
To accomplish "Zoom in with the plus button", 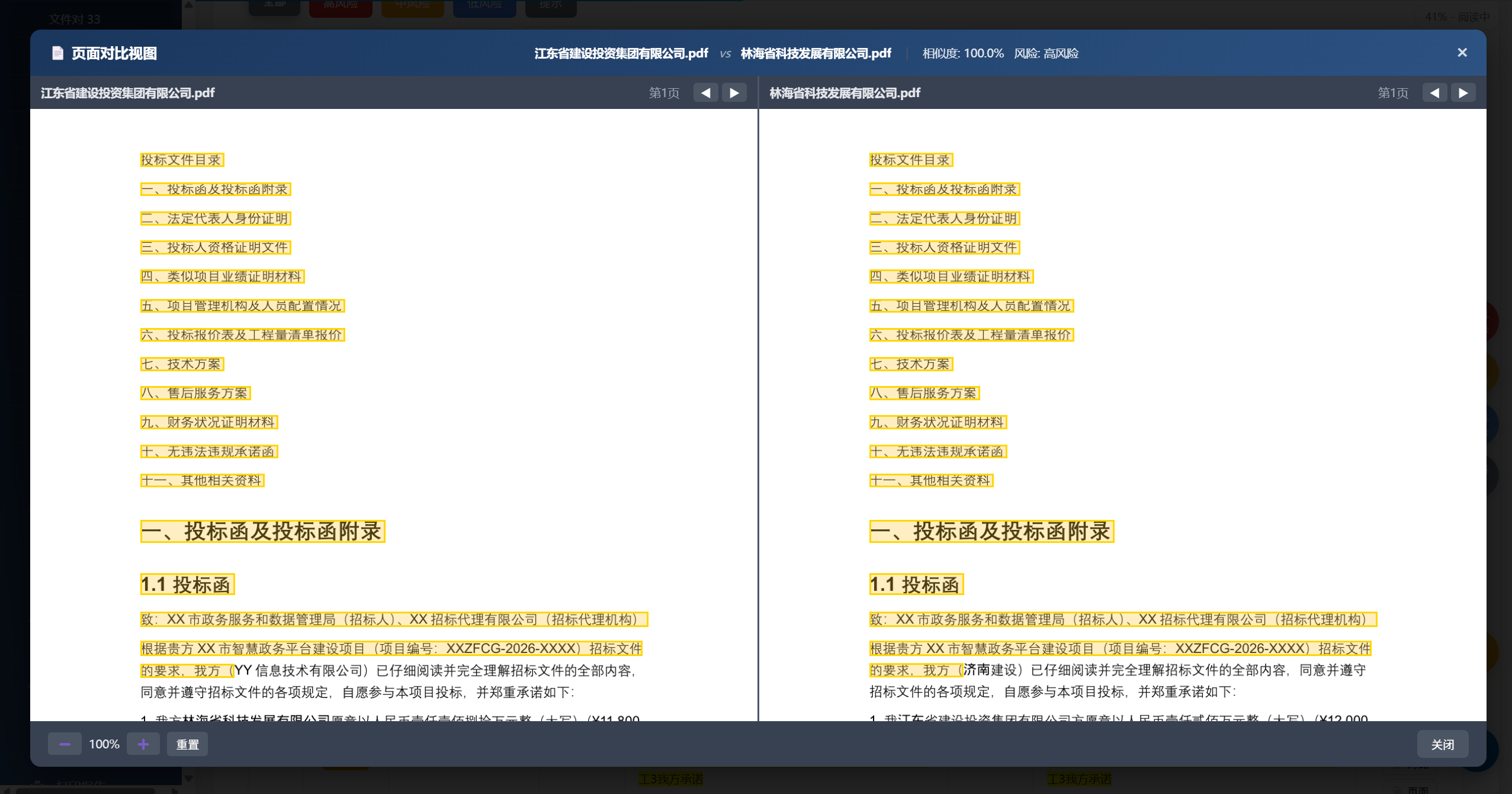I will (x=143, y=744).
